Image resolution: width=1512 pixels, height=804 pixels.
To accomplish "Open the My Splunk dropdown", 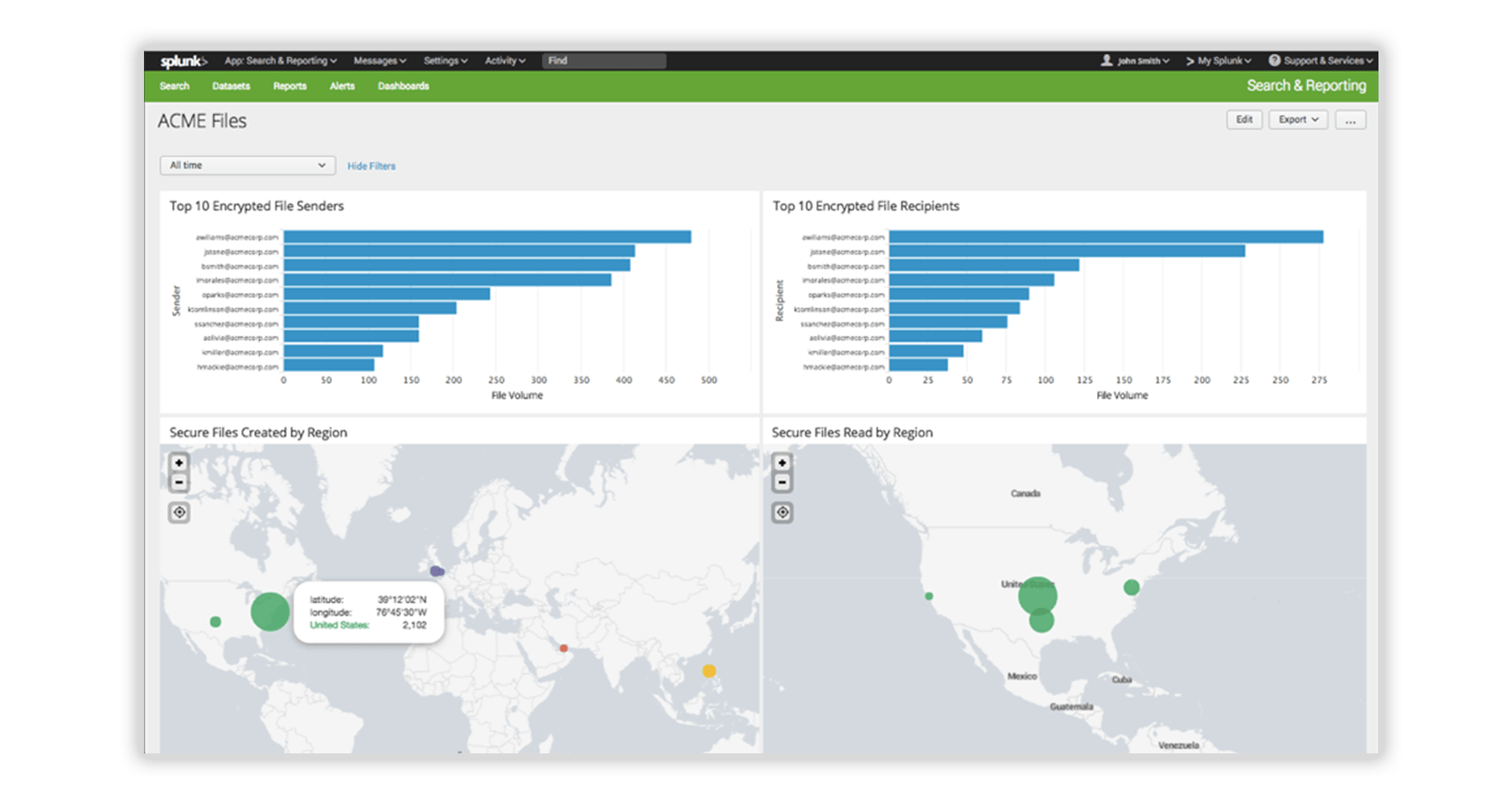I will click(1218, 60).
